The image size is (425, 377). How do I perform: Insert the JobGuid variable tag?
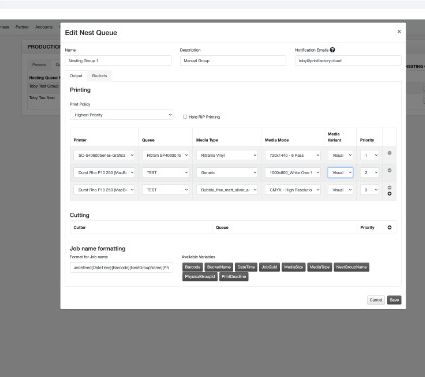click(269, 267)
